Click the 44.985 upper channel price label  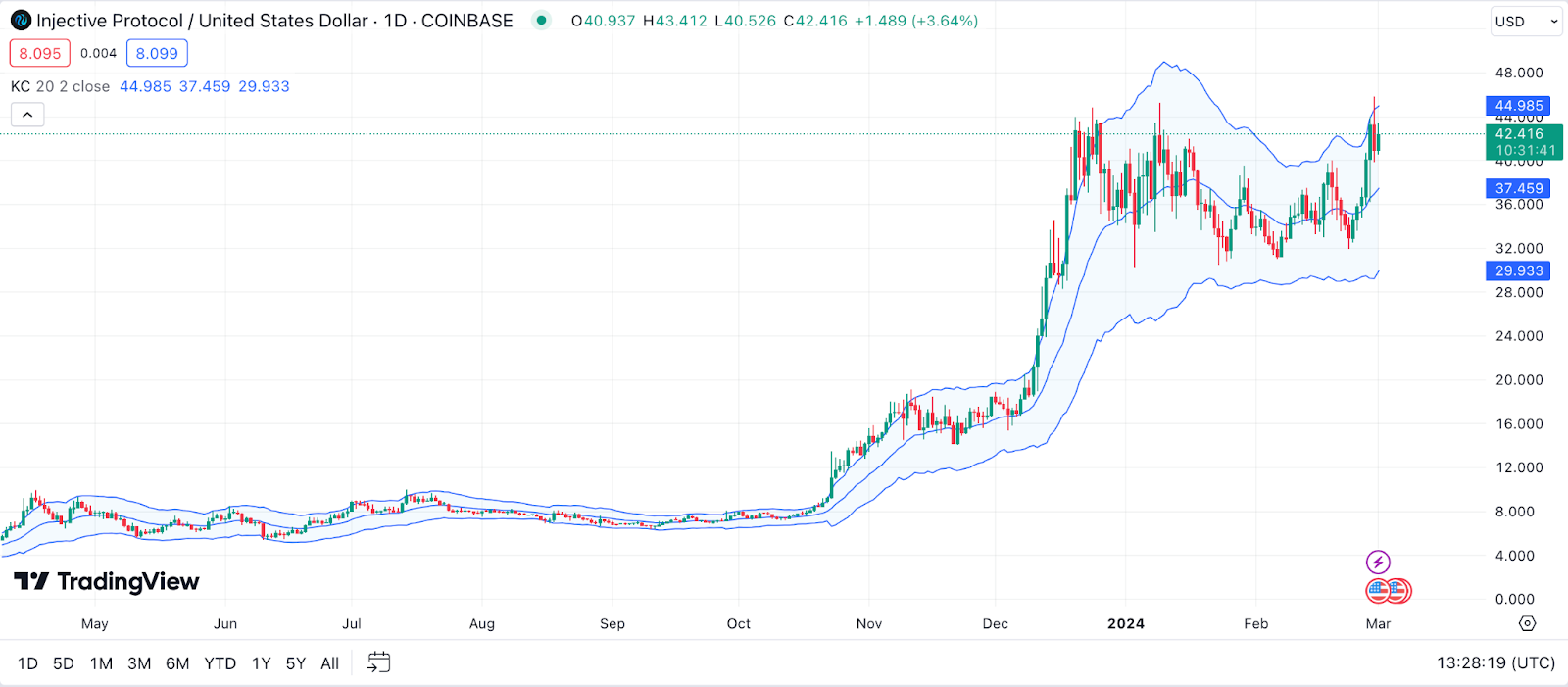pos(1518,106)
